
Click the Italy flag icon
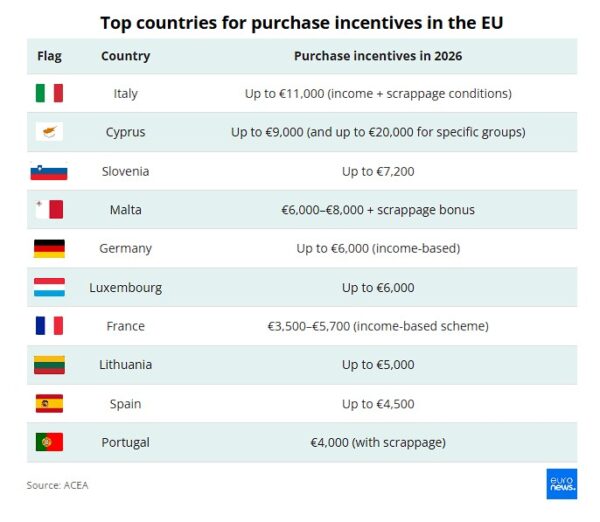(x=49, y=93)
